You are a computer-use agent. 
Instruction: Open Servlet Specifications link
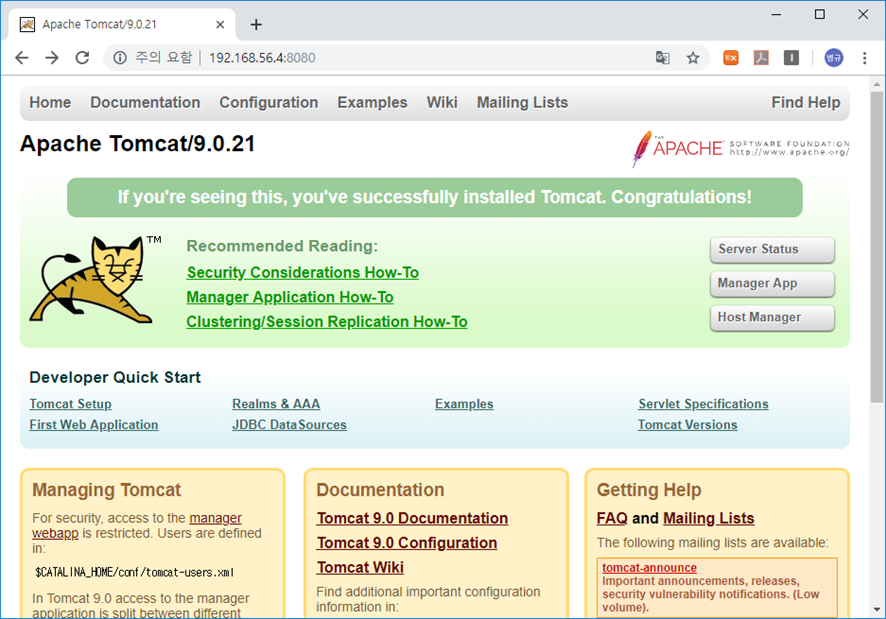tap(703, 404)
